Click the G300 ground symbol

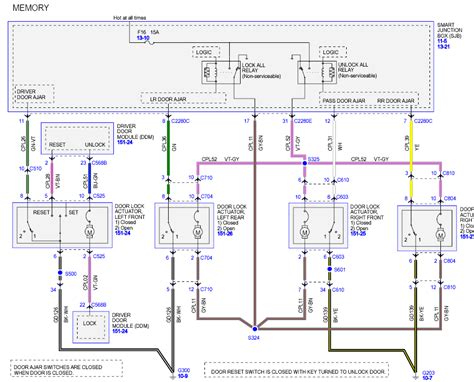coord(173,376)
